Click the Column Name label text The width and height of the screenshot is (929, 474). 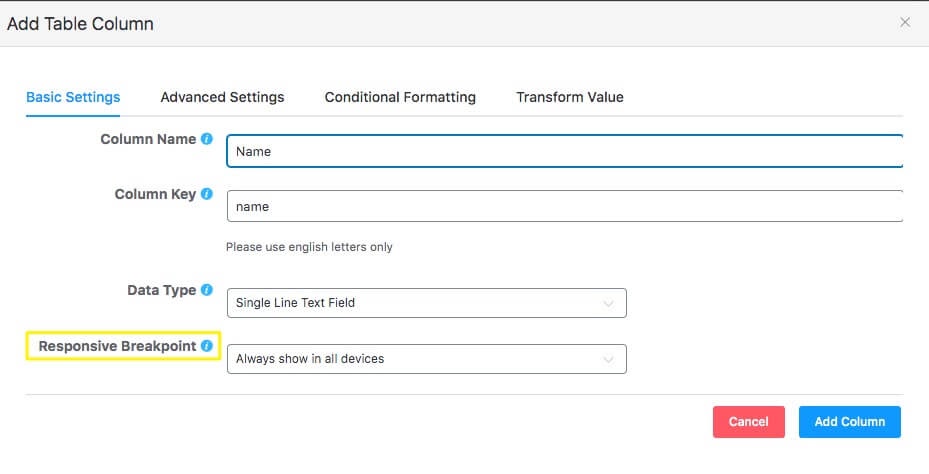coord(148,139)
